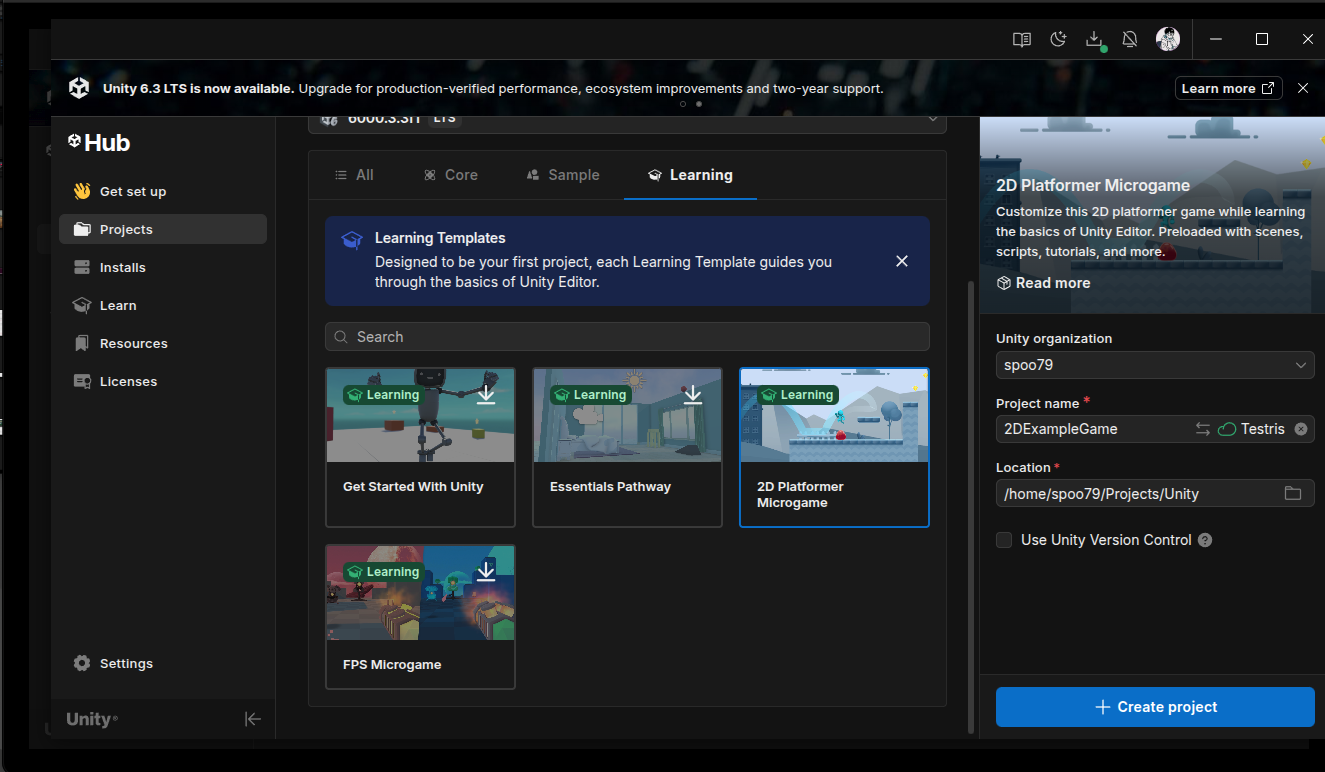Click Read more about 2D Platformer Microgame
The image size is (1325, 772).
(x=1043, y=283)
